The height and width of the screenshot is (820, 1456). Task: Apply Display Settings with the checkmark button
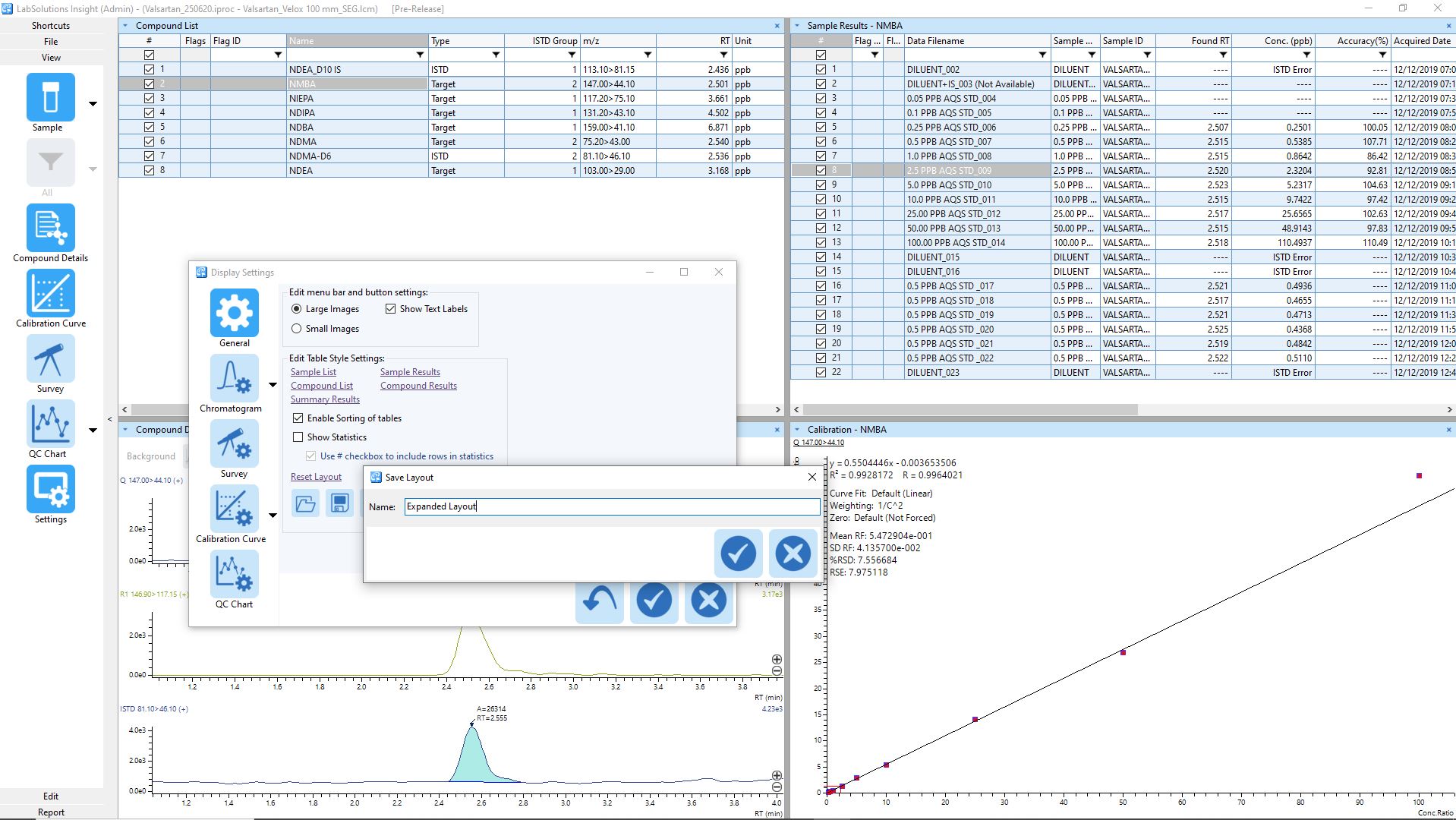click(x=654, y=601)
